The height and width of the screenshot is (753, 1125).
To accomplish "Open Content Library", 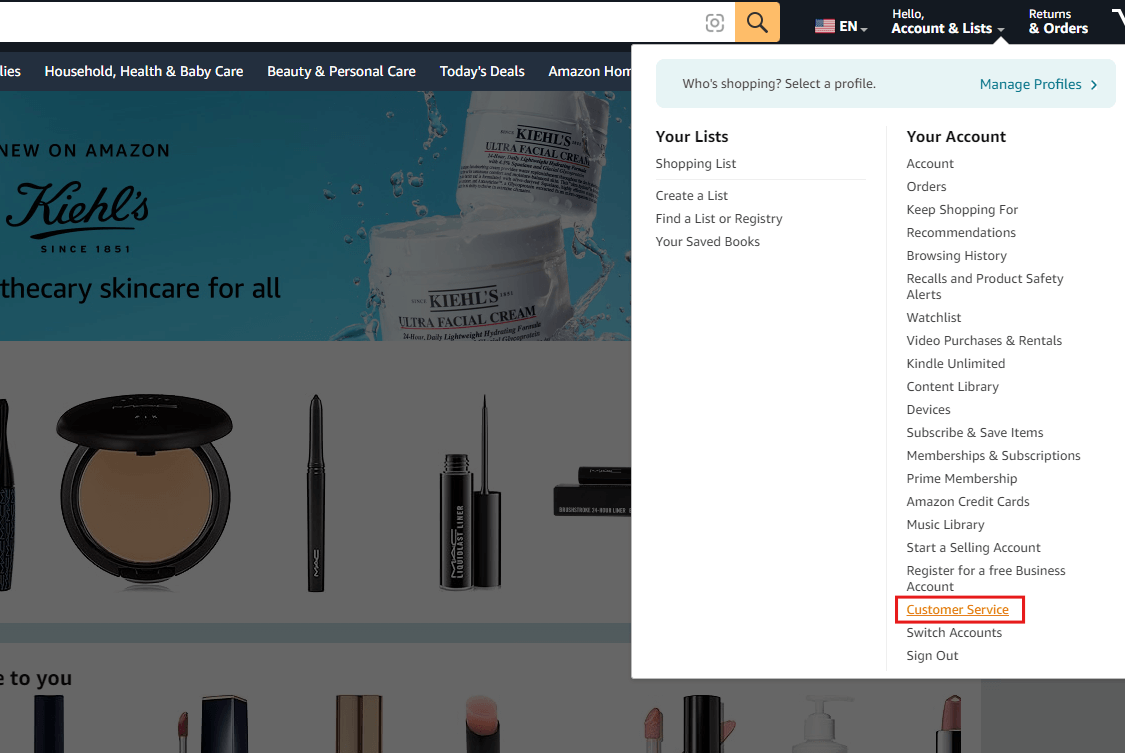I will tap(952, 387).
